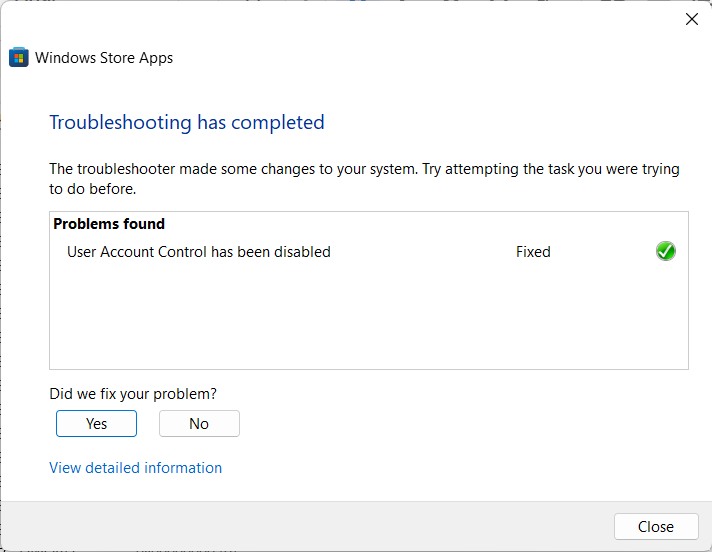
Task: Click the 'to do before.' text line
Action: coord(92,188)
